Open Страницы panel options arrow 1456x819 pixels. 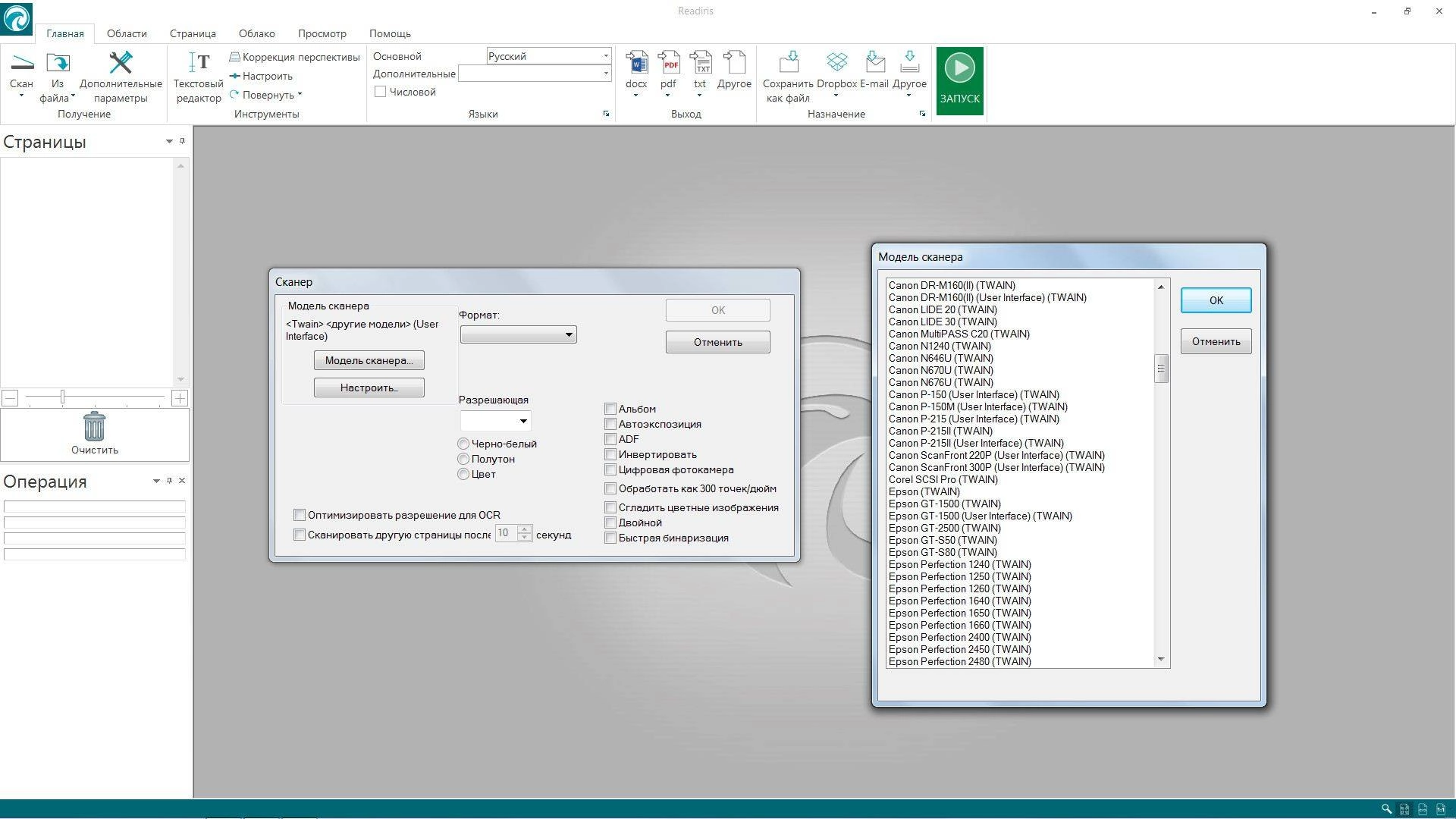click(169, 142)
